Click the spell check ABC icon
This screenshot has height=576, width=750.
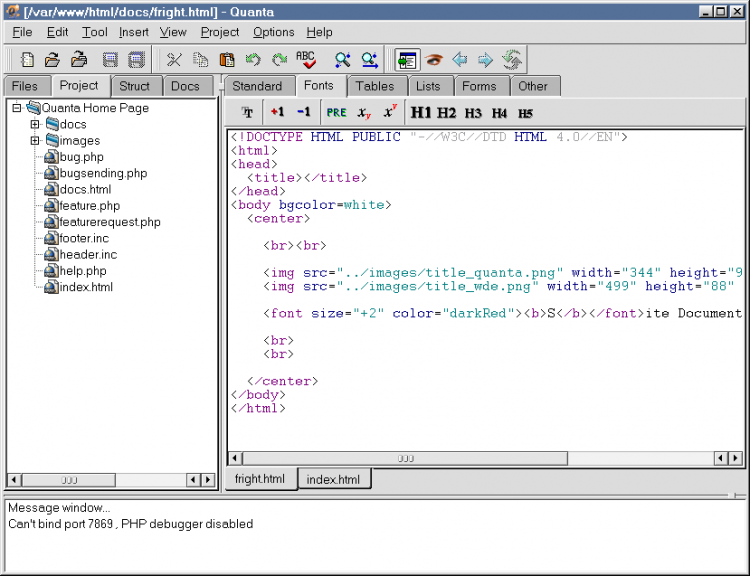[x=306, y=60]
